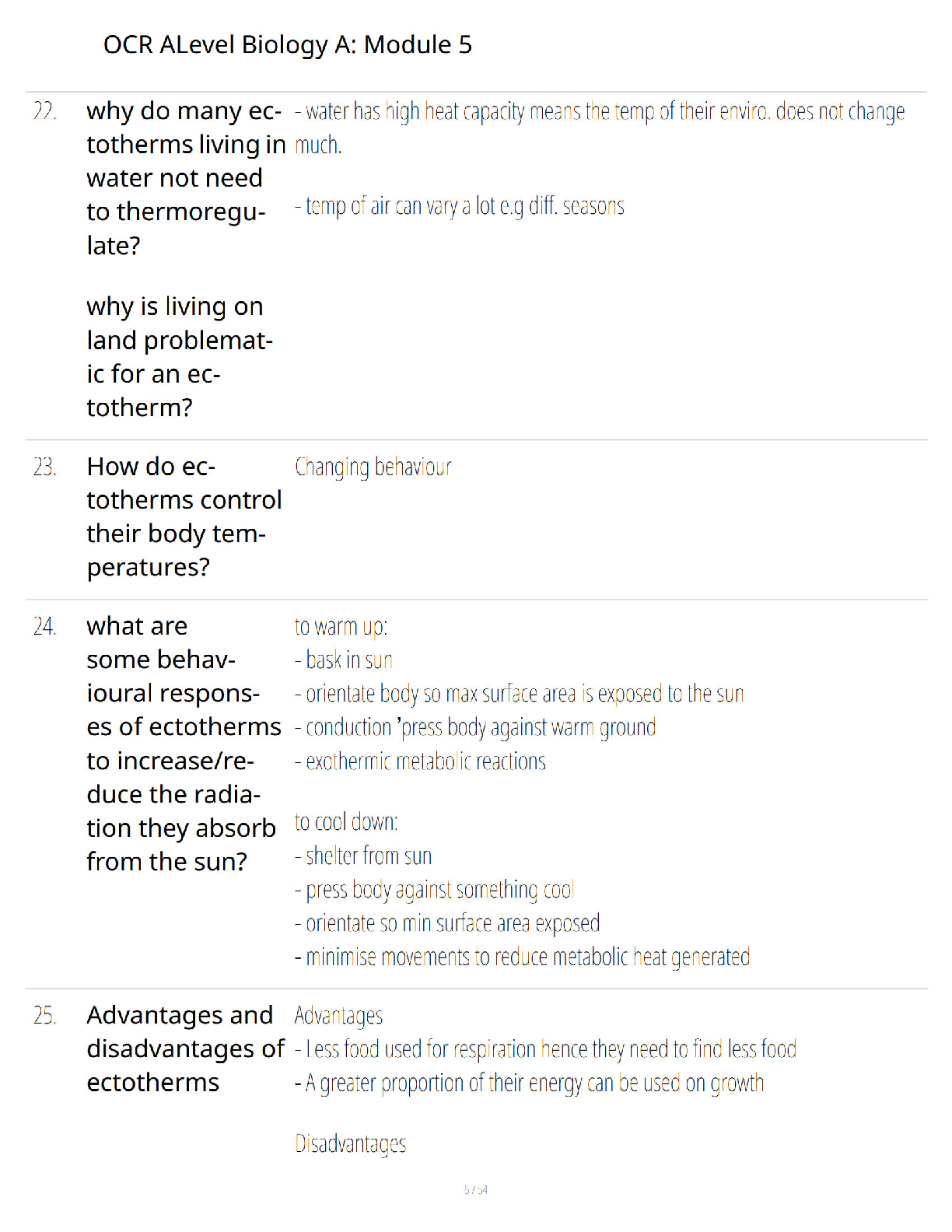
Task: Click the 'to warm up:' heading
Action: [x=341, y=627]
